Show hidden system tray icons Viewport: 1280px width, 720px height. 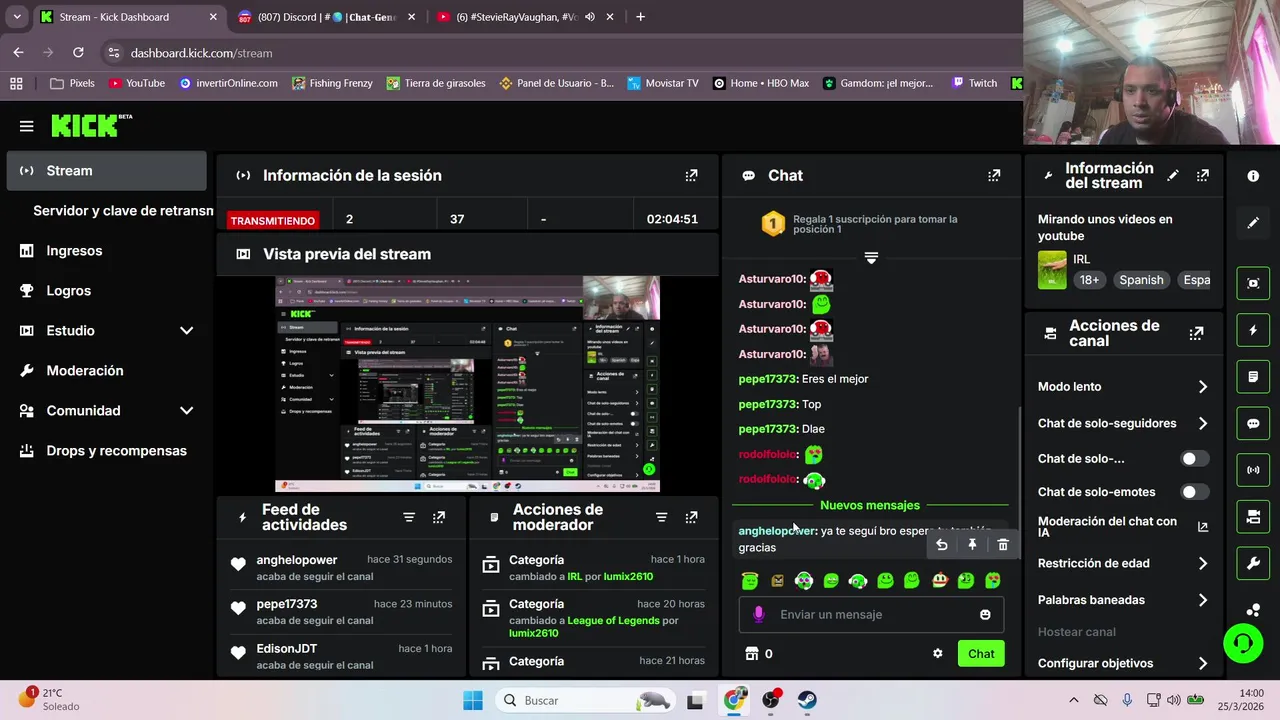tap(1074, 700)
